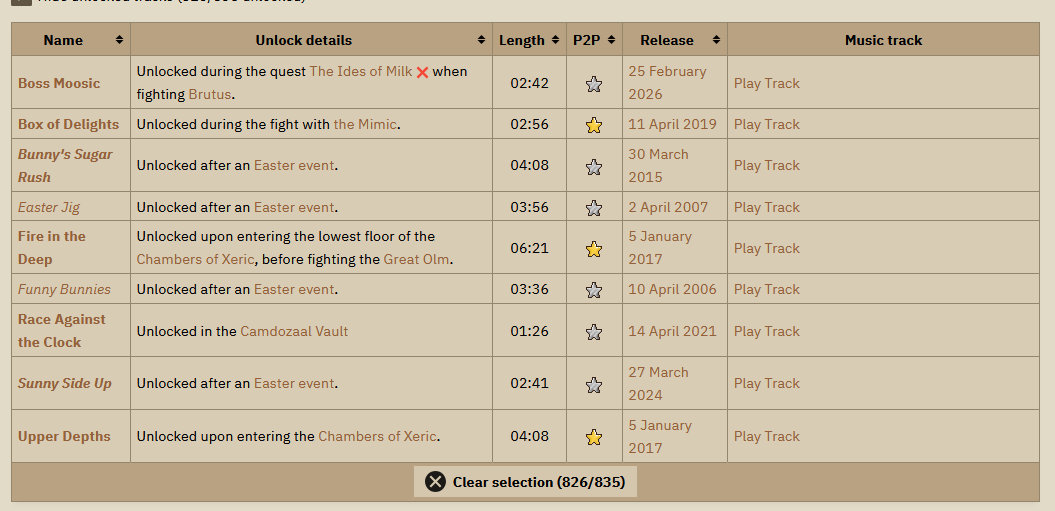Play Track for Bunny's Sugar Rush

[x=766, y=165]
